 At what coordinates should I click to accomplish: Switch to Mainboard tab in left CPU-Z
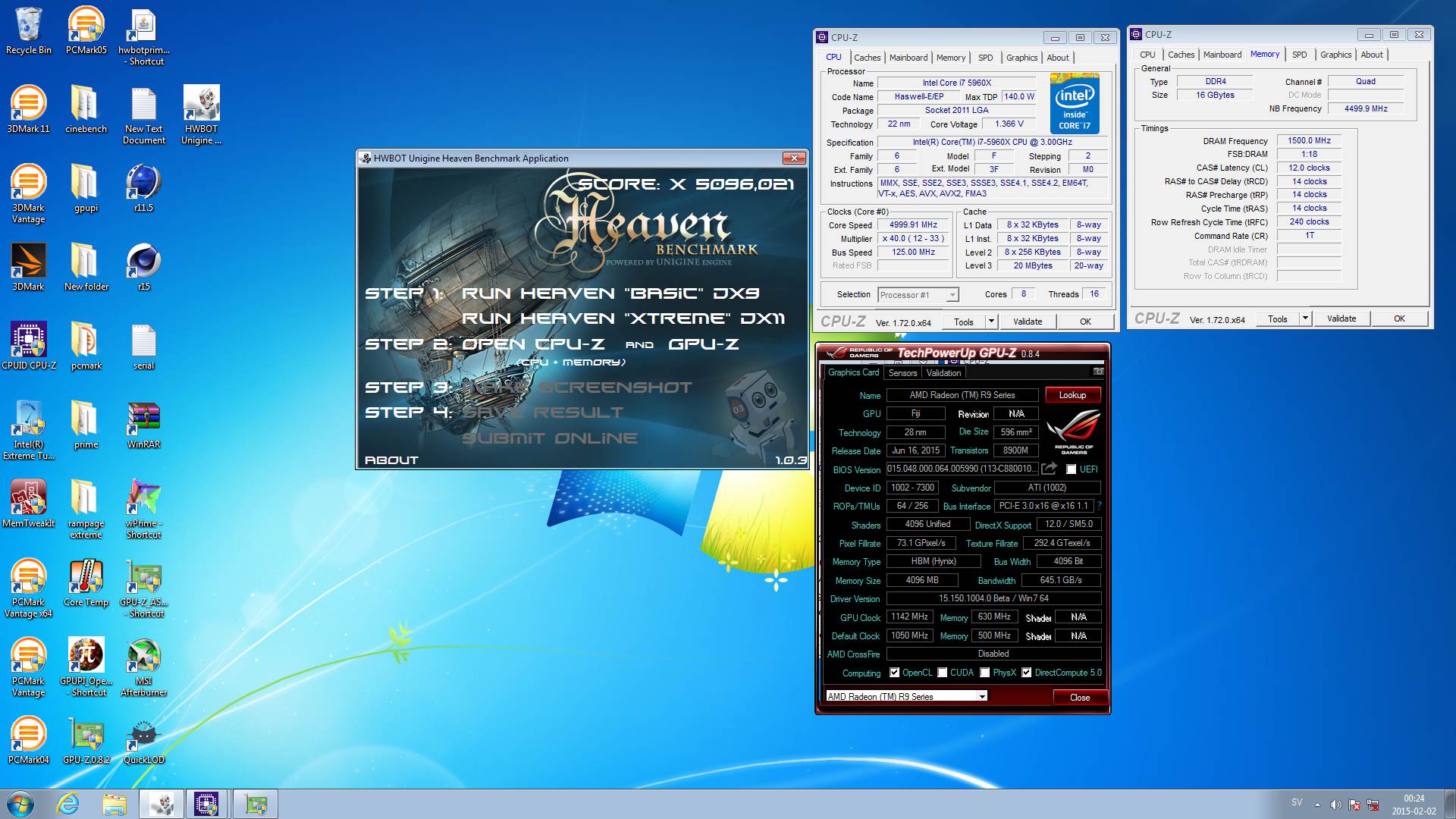click(908, 58)
